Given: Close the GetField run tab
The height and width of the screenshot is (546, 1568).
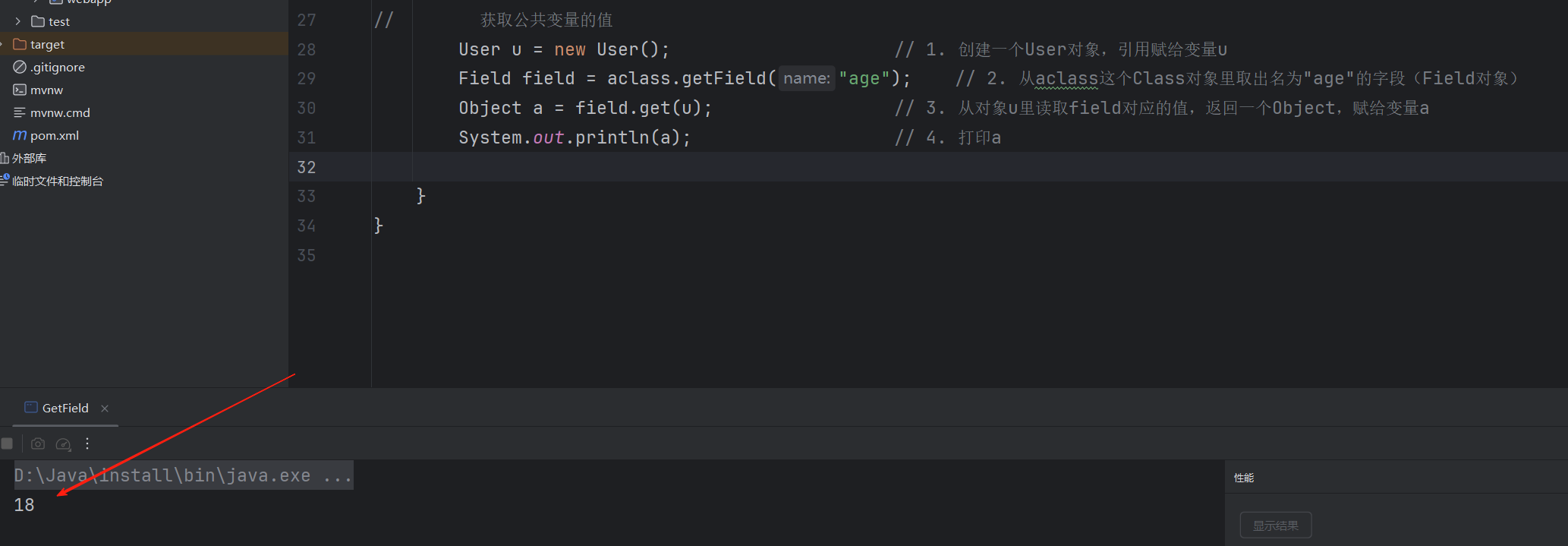Looking at the screenshot, I should coord(105,409).
